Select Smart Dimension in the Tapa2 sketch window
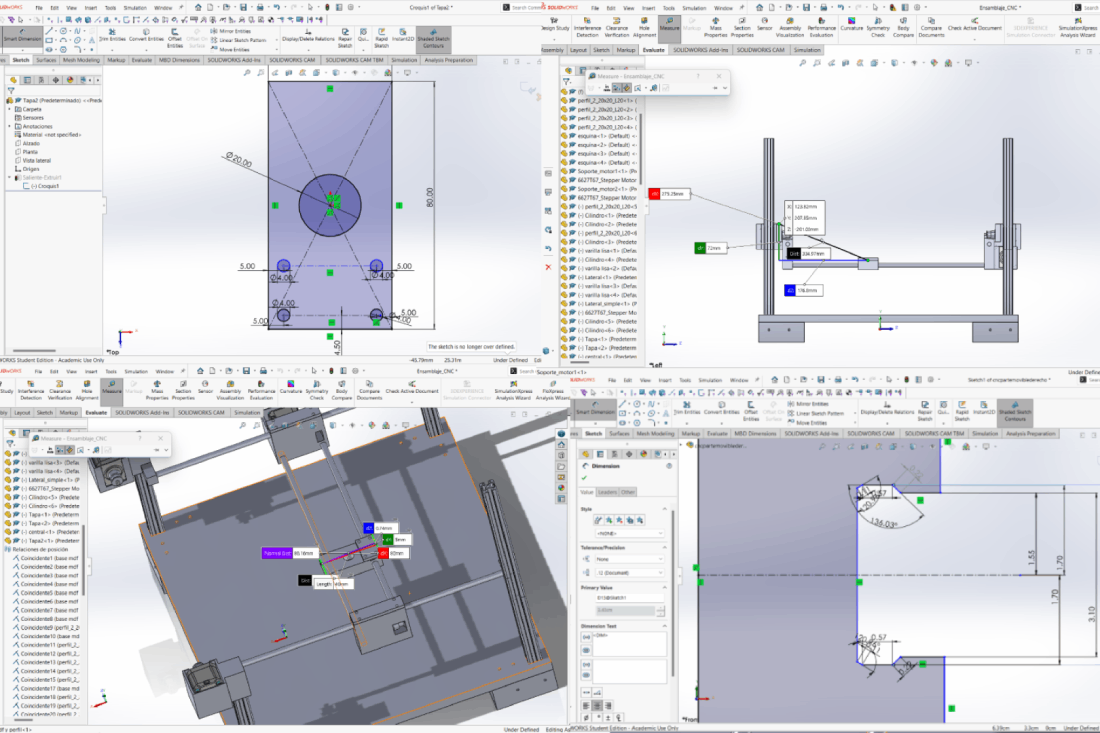Viewport: 1100px width, 733px height. 22,36
